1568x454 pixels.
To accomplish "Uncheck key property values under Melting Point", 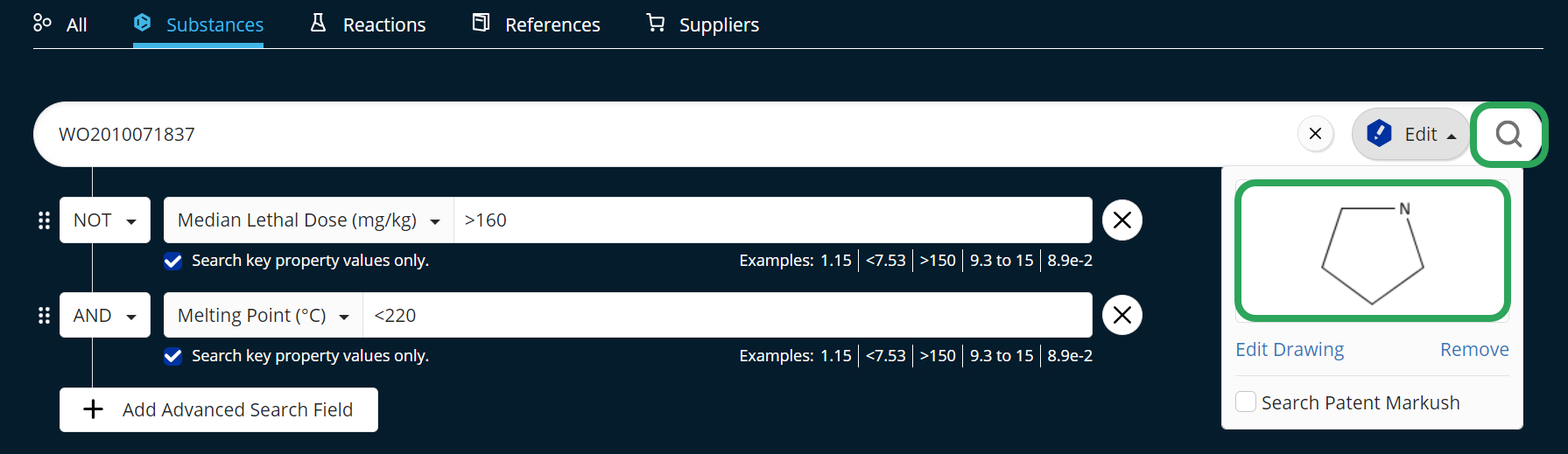I will pos(173,356).
